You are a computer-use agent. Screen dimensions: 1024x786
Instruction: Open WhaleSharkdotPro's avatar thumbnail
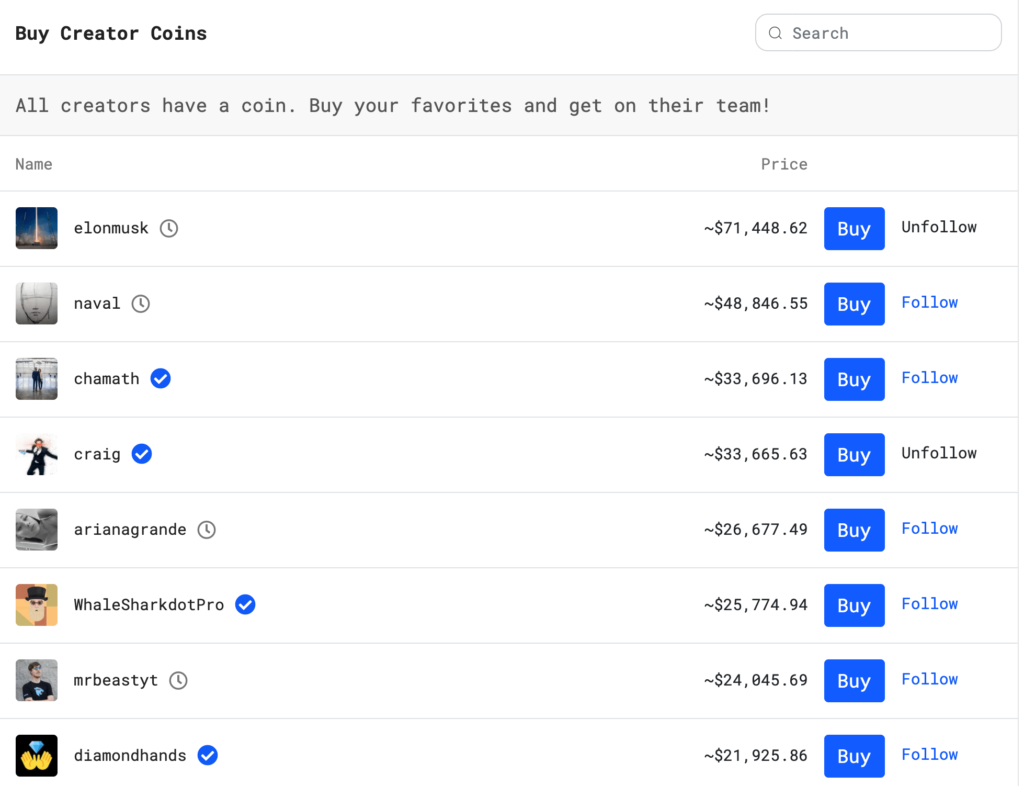pyautogui.click(x=37, y=605)
